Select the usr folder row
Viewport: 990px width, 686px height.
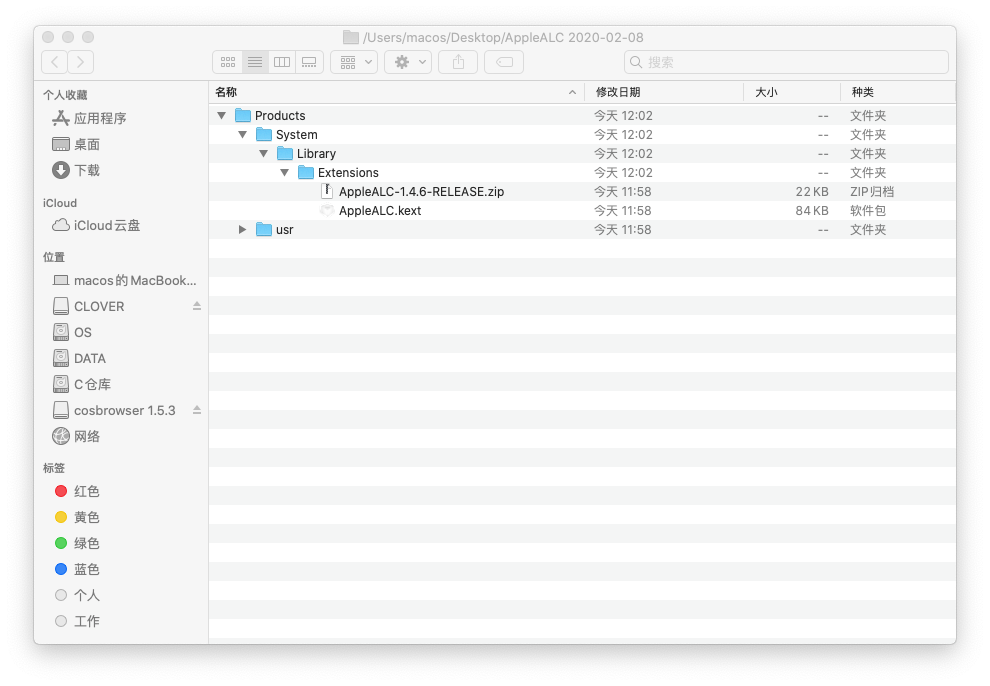pos(582,230)
